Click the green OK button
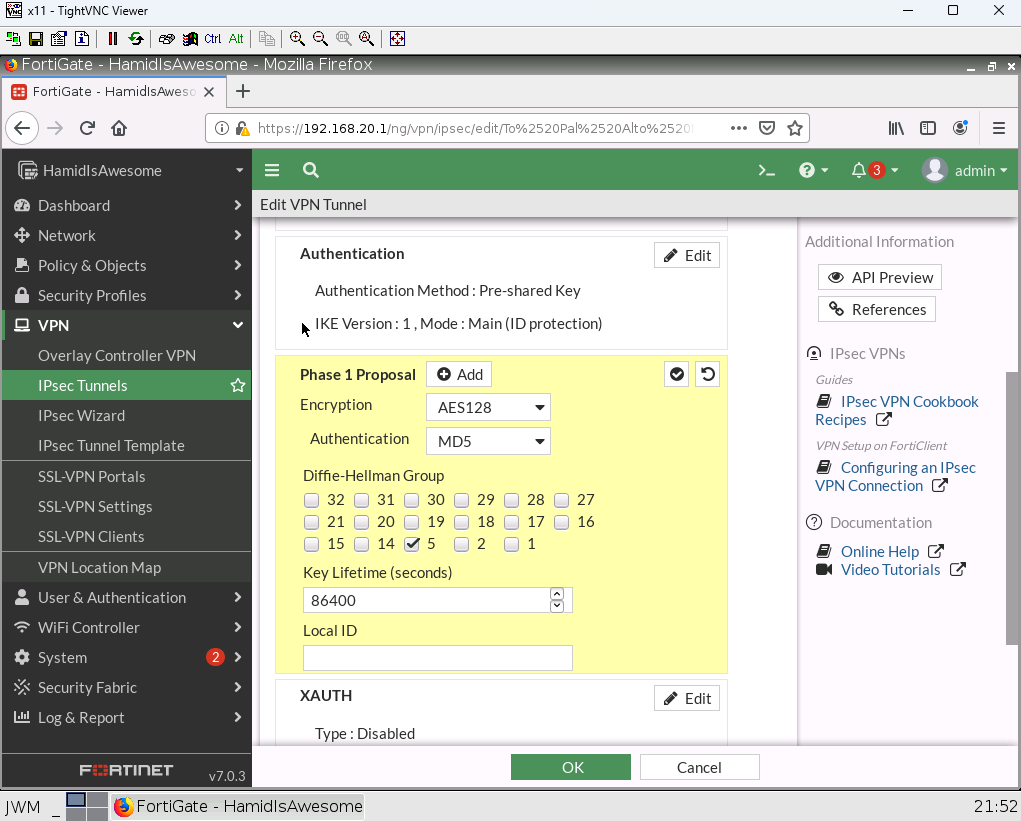This screenshot has height=821, width=1021. (x=571, y=767)
